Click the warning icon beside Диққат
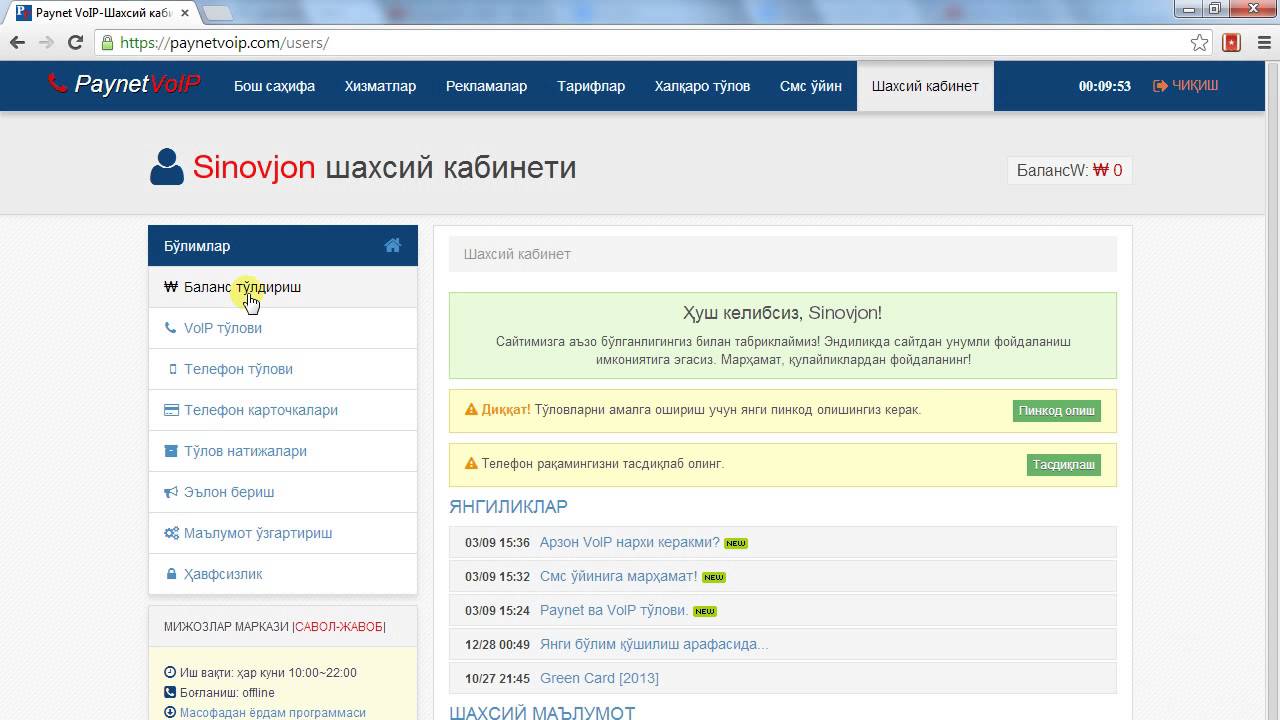Viewport: 1280px width, 720px height. 471,410
